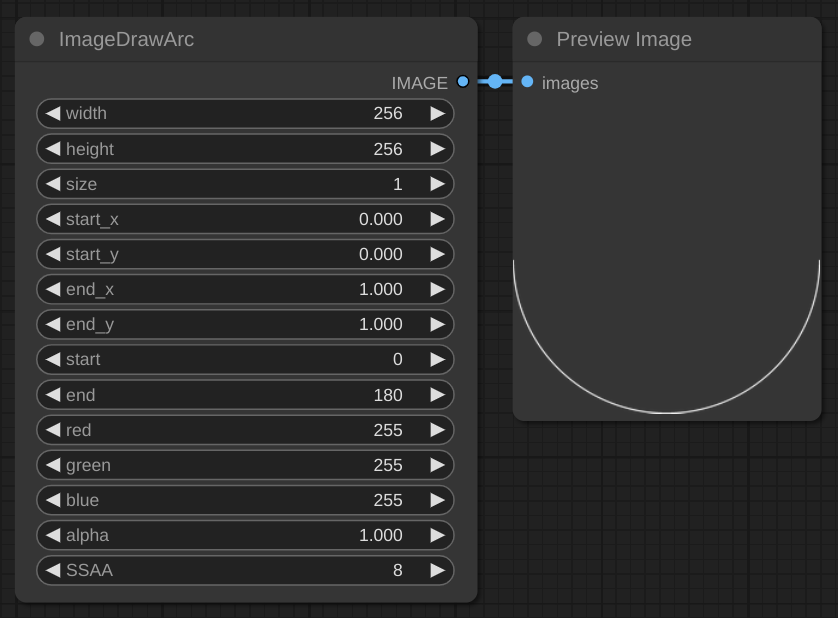Click the IMAGE output connector dot
838x618 pixels.
(462, 82)
